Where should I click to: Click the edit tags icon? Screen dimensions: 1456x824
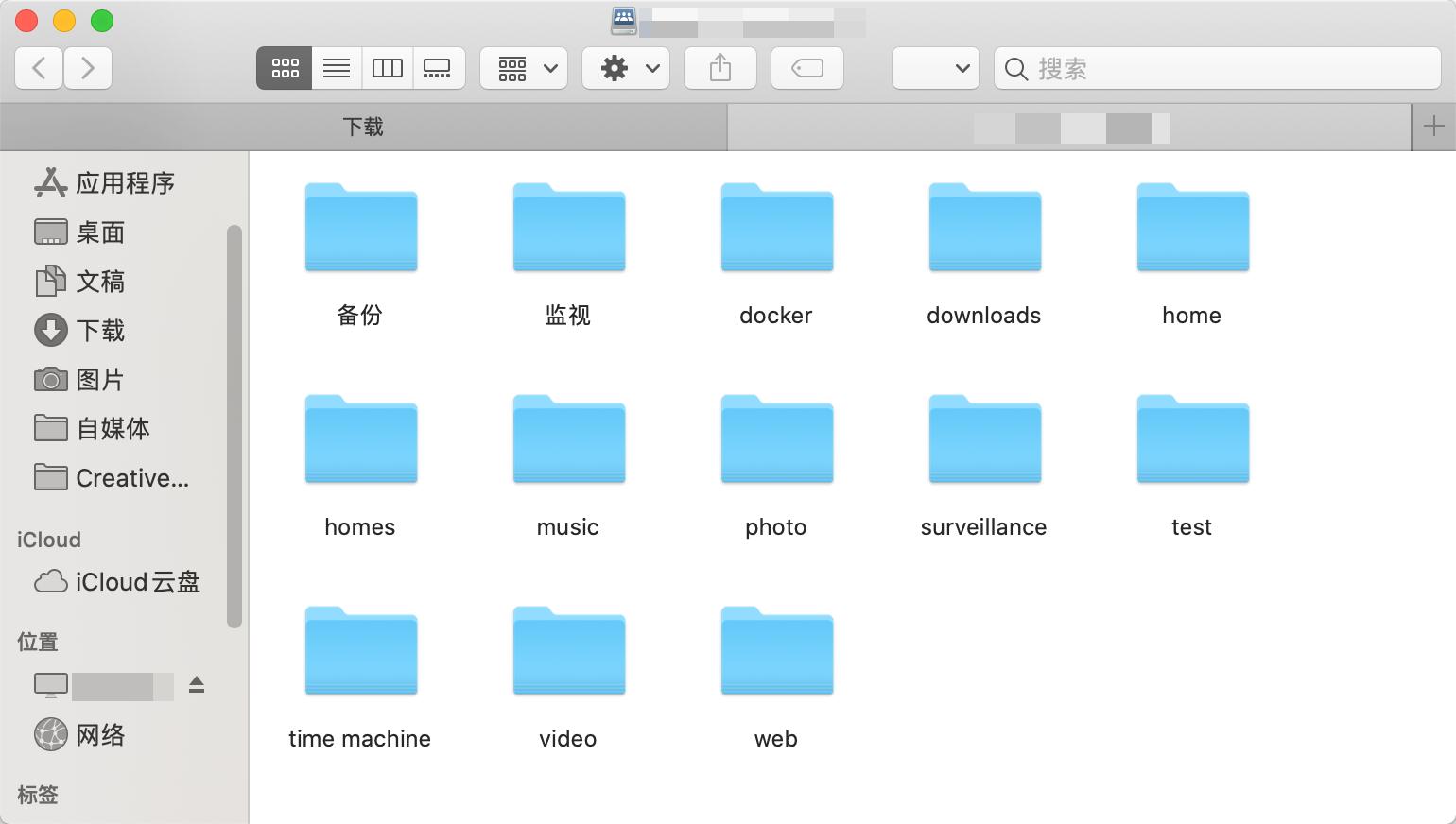coord(806,68)
